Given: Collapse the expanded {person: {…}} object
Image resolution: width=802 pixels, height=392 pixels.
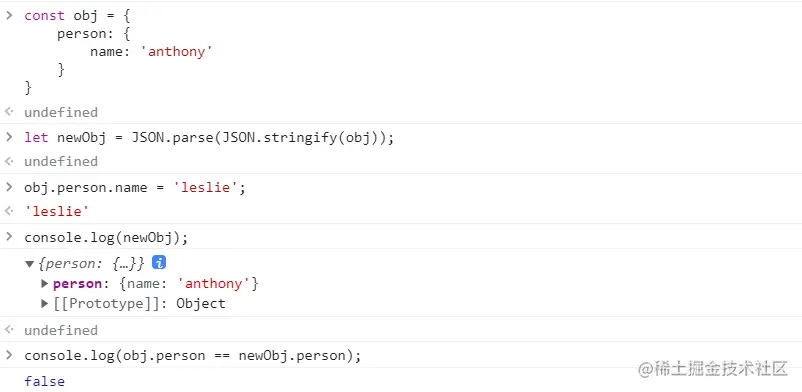Looking at the screenshot, I should click(30, 264).
